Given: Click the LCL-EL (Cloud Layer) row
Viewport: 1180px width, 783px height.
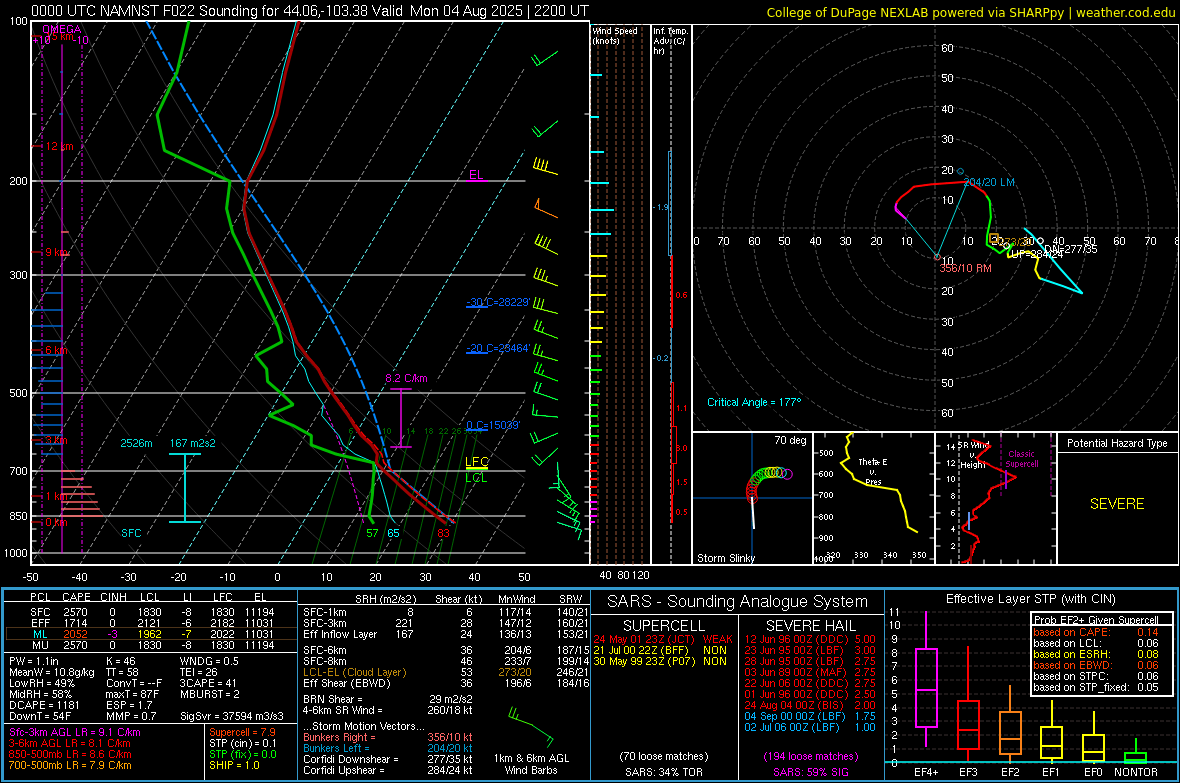Looking at the screenshot, I should coord(445,672).
